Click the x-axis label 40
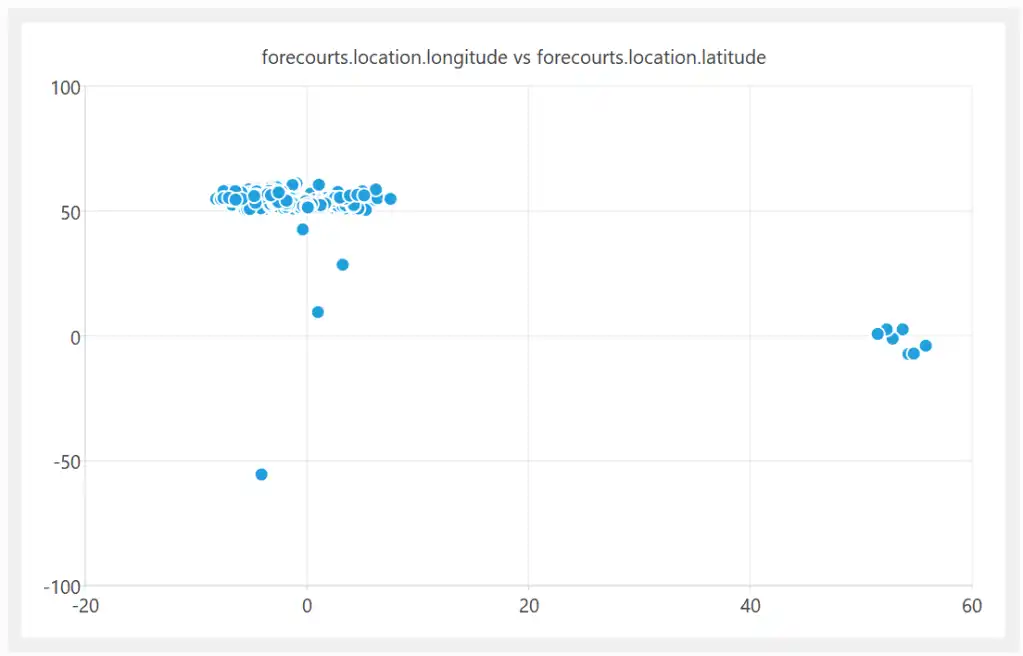Viewport: 1023px width, 656px height. click(750, 606)
